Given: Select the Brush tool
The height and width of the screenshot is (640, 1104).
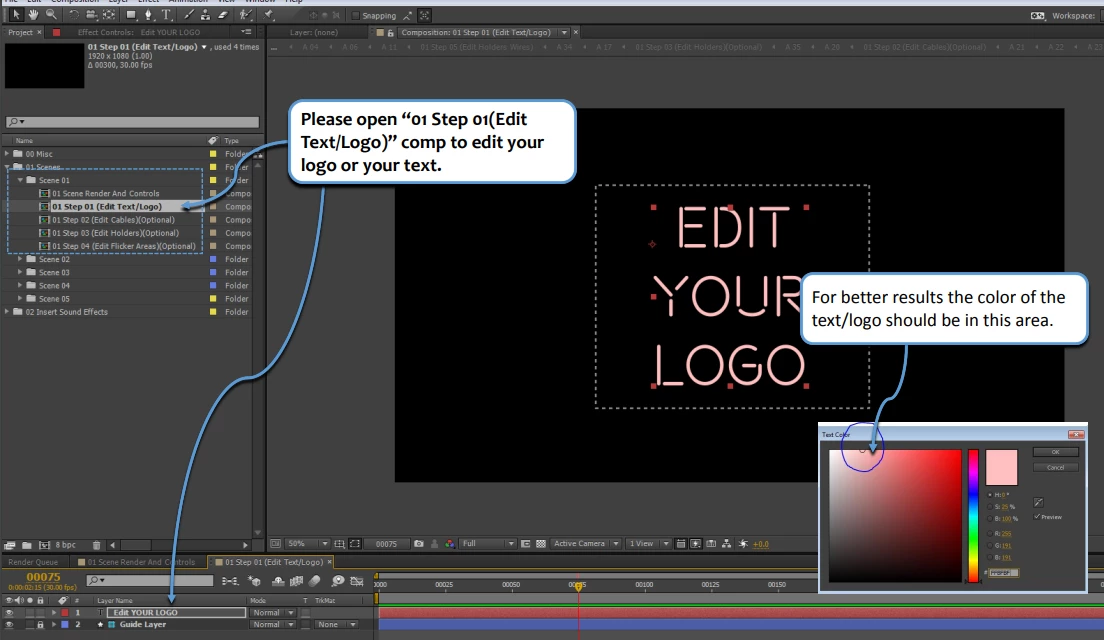Looking at the screenshot, I should coord(189,15).
